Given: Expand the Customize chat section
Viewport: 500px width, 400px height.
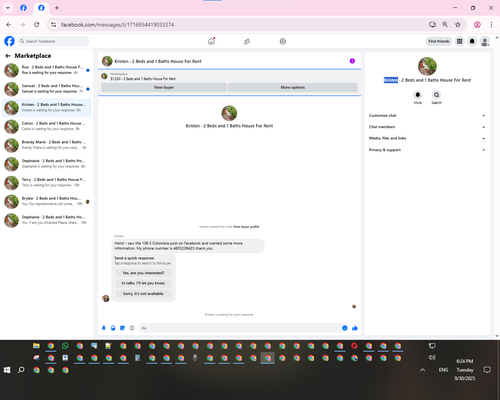Looking at the screenshot, I should (x=427, y=116).
